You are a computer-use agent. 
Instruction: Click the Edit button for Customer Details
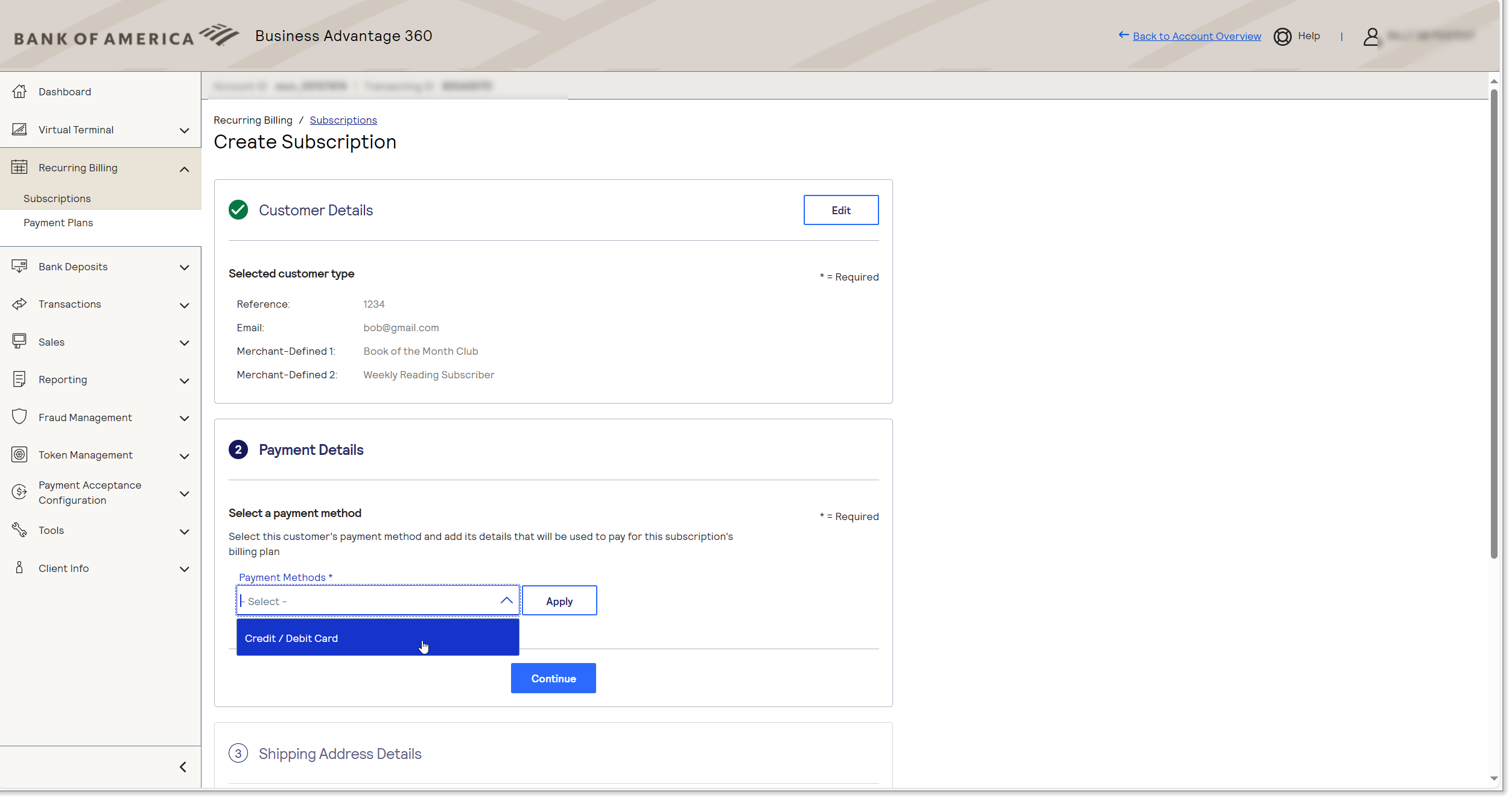[x=840, y=209]
